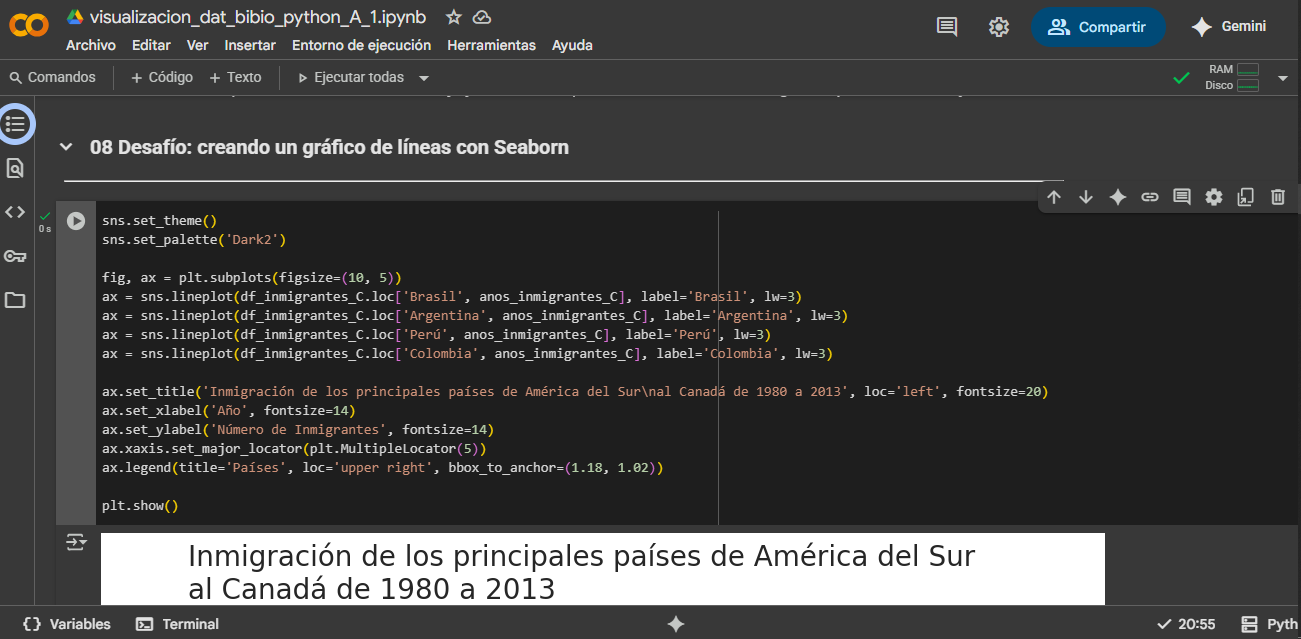This screenshot has height=639, width=1301.
Task: Add a new text cell with + Texto
Action: 235,77
